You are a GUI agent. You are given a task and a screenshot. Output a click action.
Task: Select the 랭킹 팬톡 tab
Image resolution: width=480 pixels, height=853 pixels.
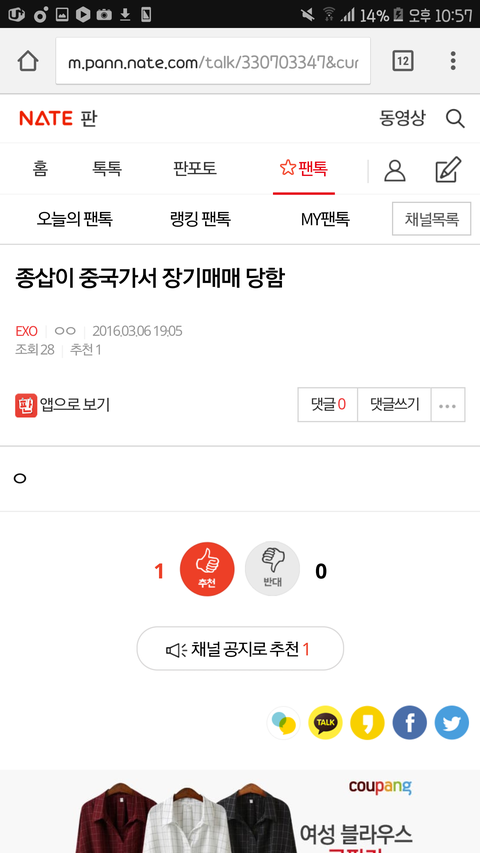200,219
